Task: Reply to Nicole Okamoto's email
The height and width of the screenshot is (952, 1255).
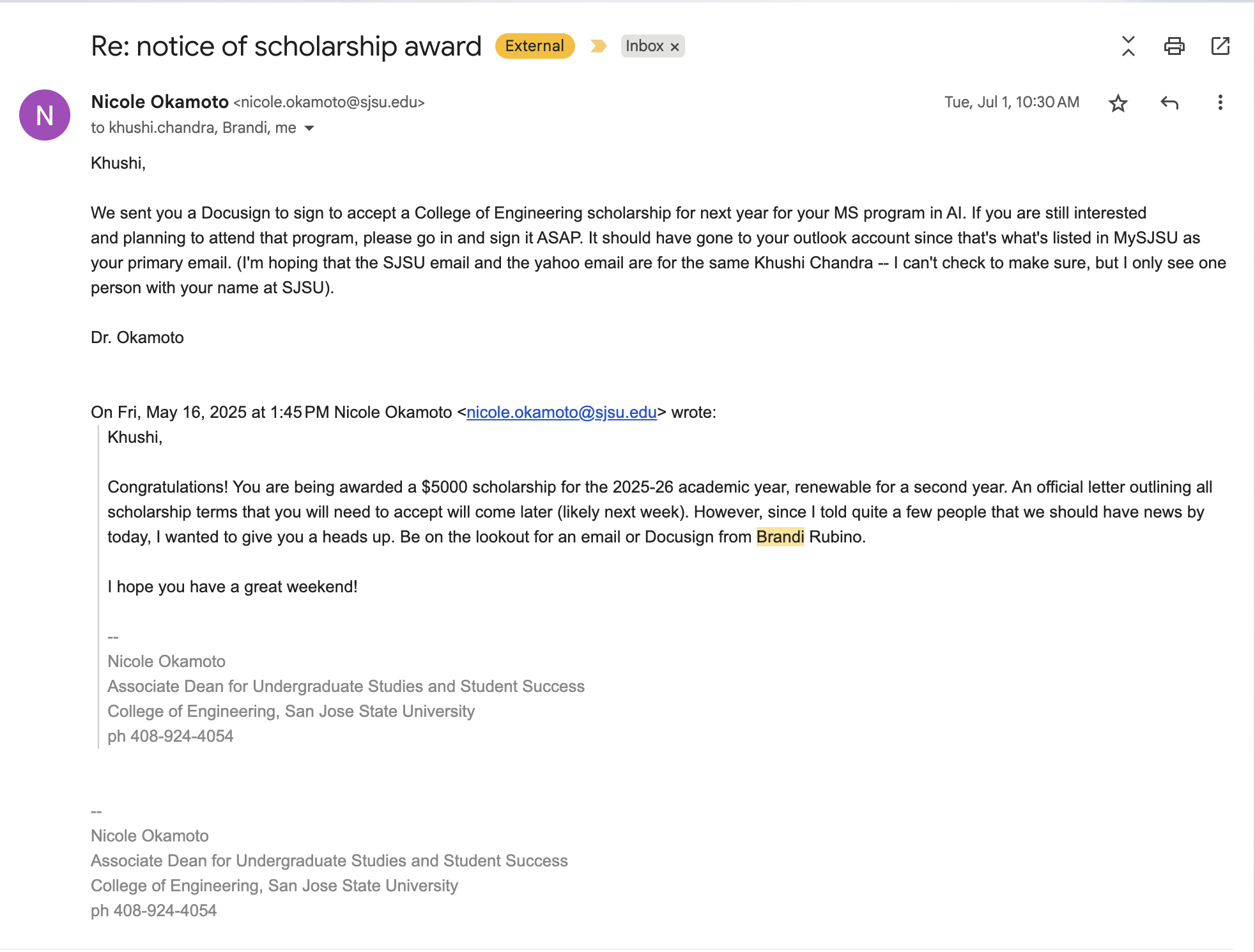Action: tap(1169, 103)
